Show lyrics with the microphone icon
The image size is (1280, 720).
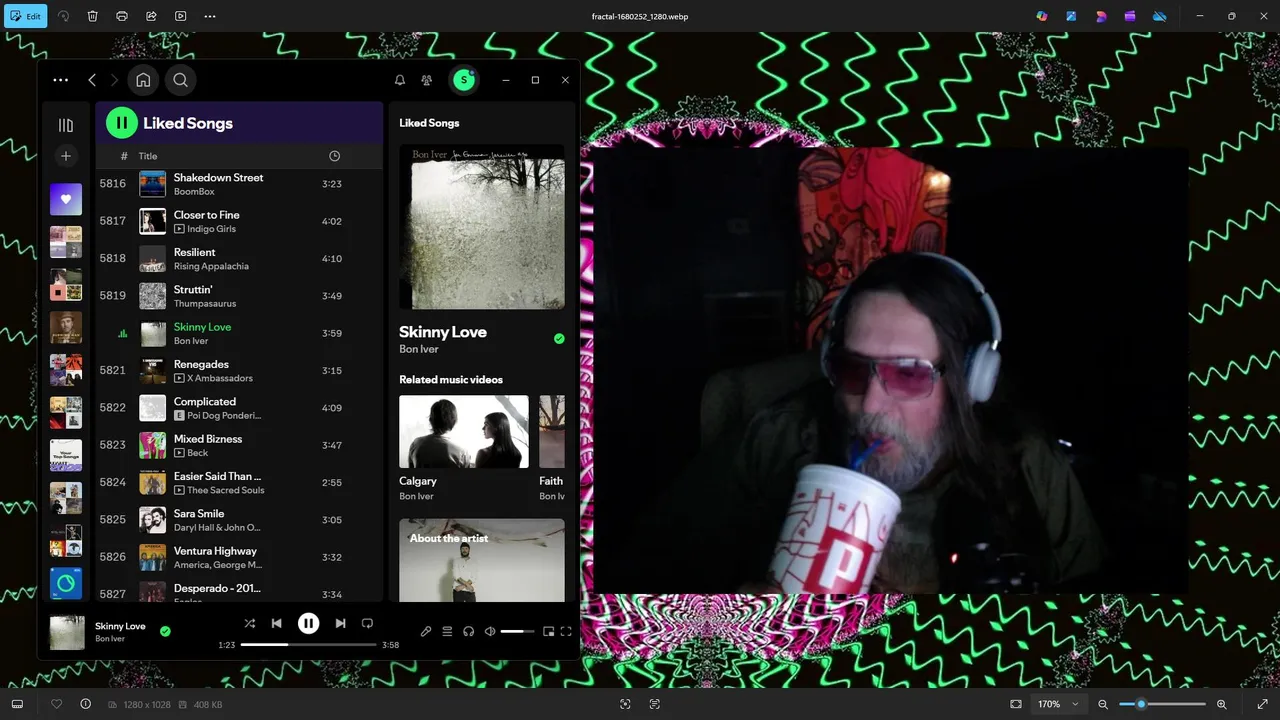pos(426,631)
